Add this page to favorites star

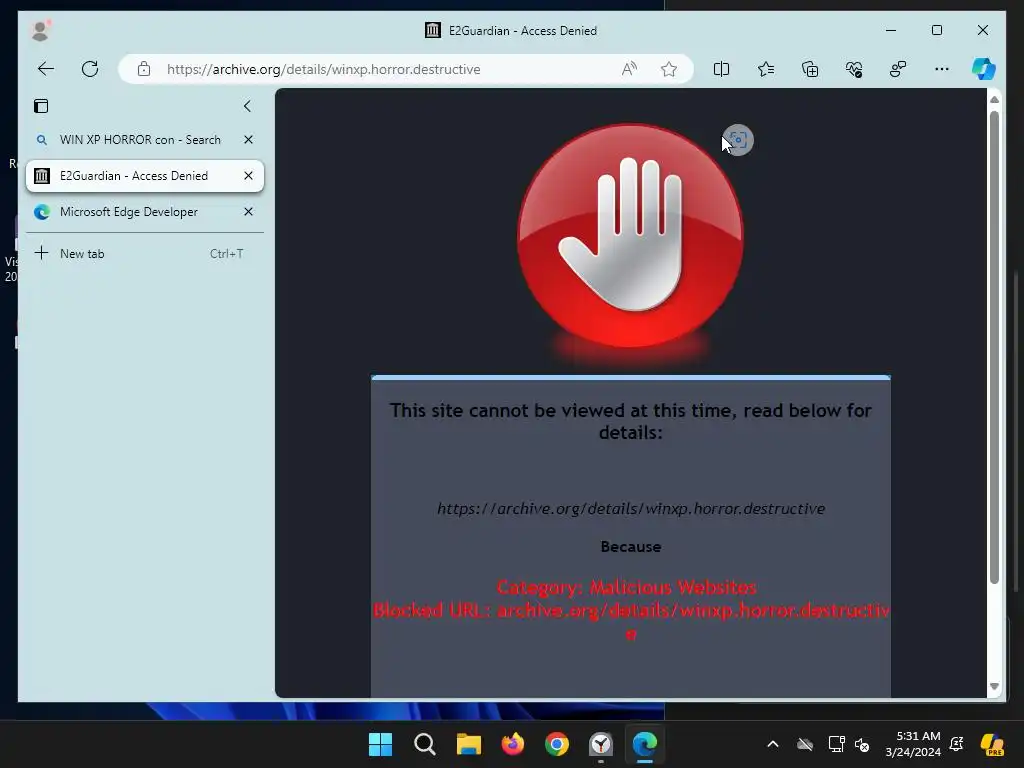coord(669,69)
